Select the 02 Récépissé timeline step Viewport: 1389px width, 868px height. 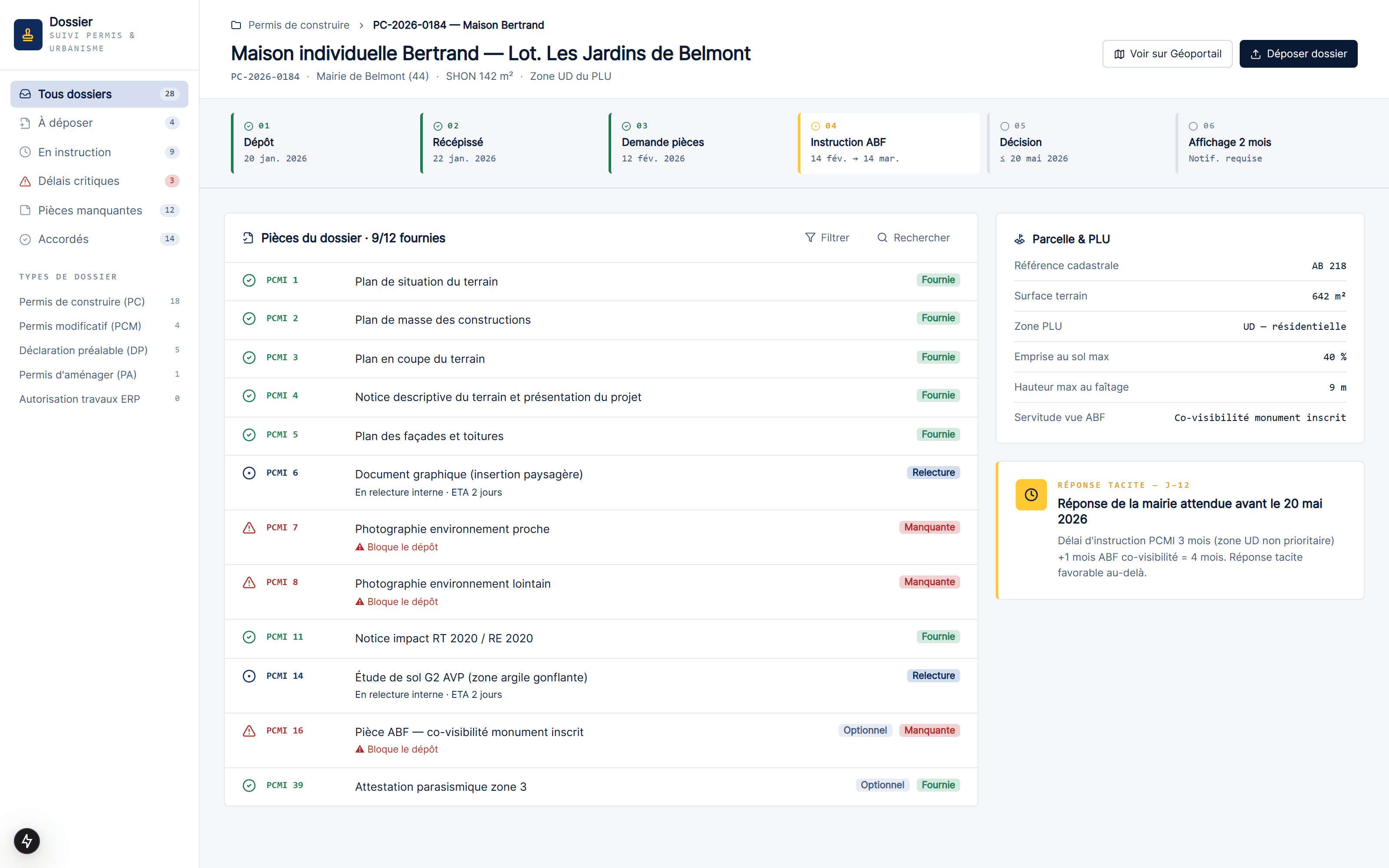pos(511,143)
